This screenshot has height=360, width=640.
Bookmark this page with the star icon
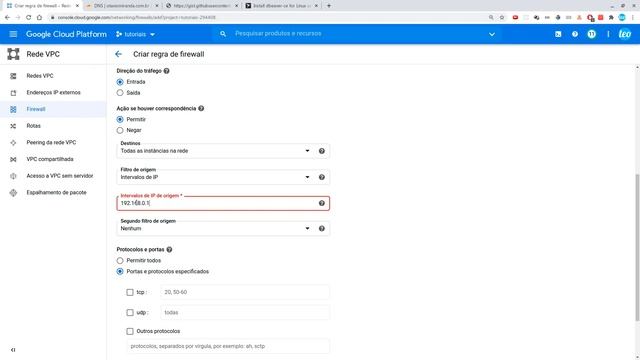tap(502, 18)
